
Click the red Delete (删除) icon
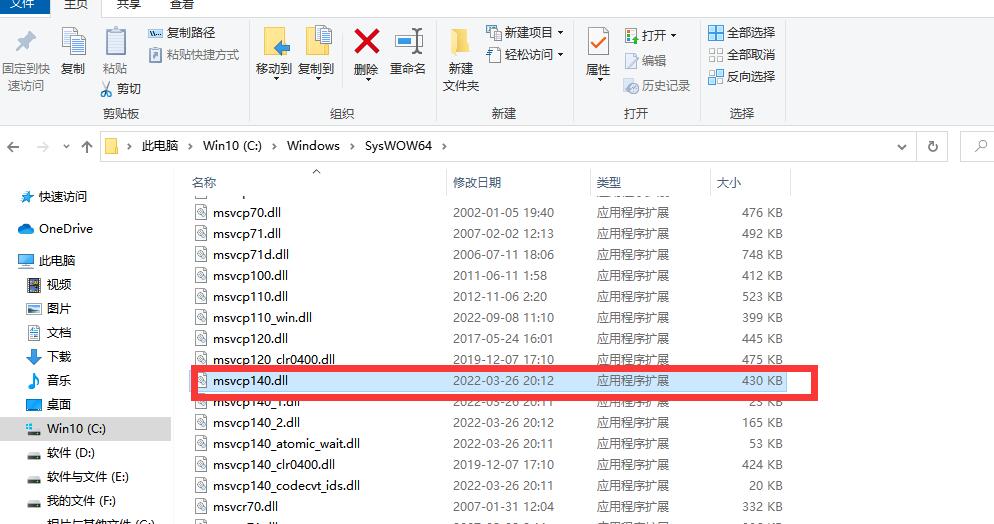coord(366,42)
